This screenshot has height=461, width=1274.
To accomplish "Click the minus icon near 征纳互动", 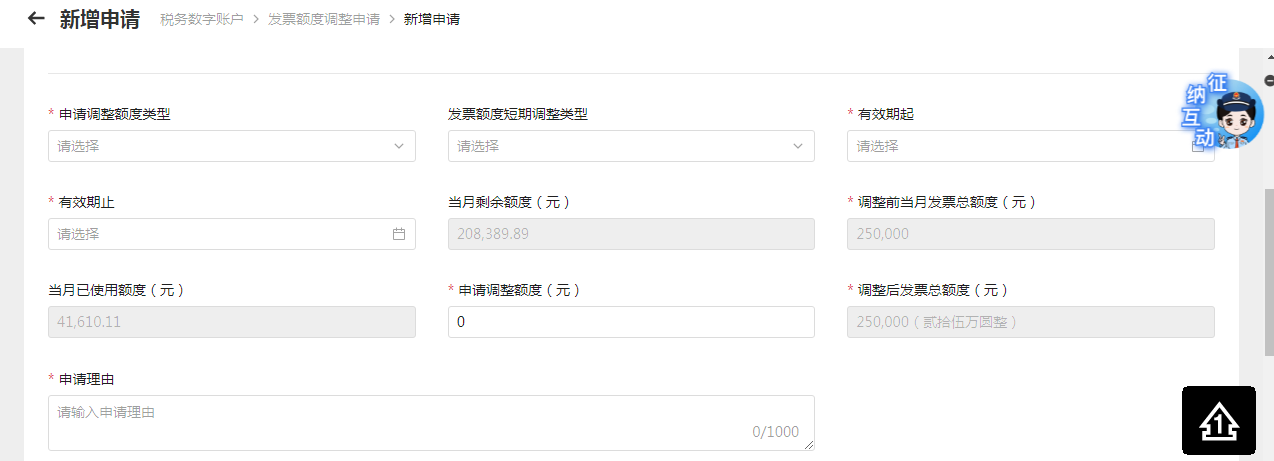I will tap(1269, 81).
